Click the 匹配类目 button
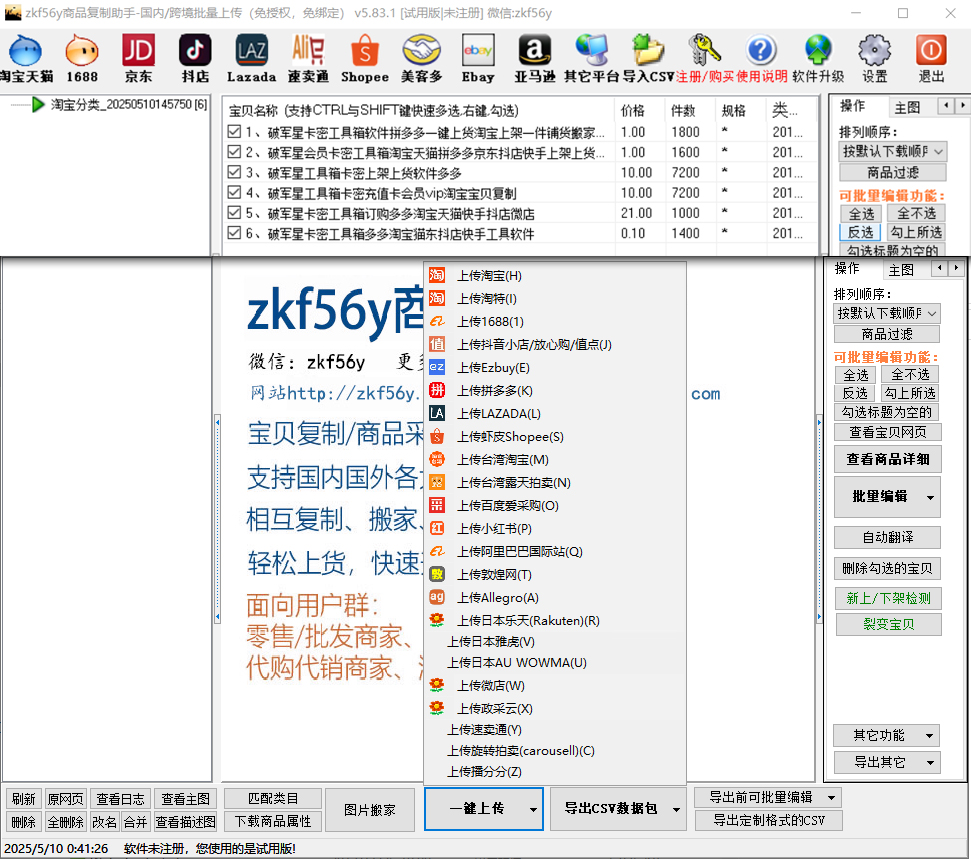The height and width of the screenshot is (859, 971). tap(273, 798)
